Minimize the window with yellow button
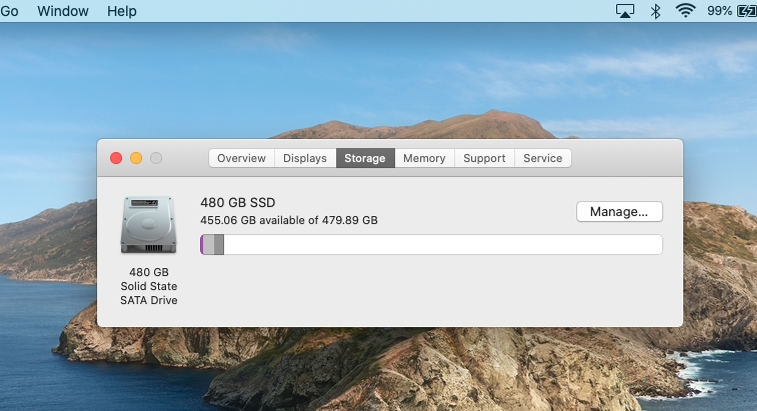Image resolution: width=757 pixels, height=411 pixels. tap(136, 158)
